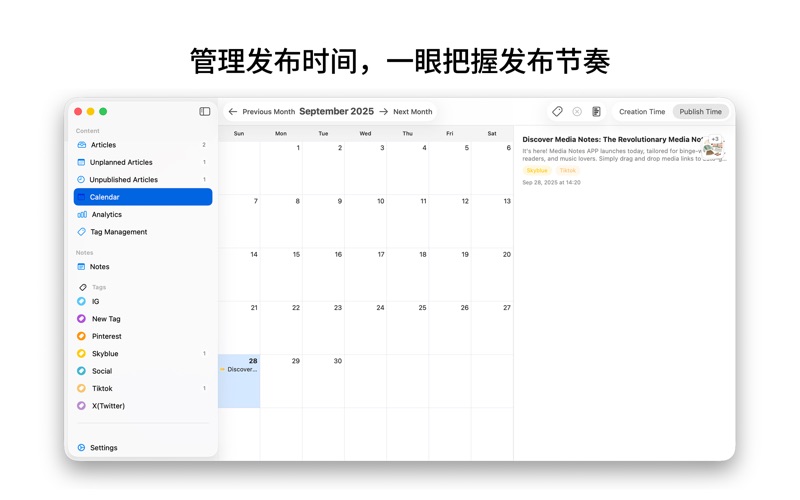
Task: Click the Settings gear icon
Action: tap(81, 448)
